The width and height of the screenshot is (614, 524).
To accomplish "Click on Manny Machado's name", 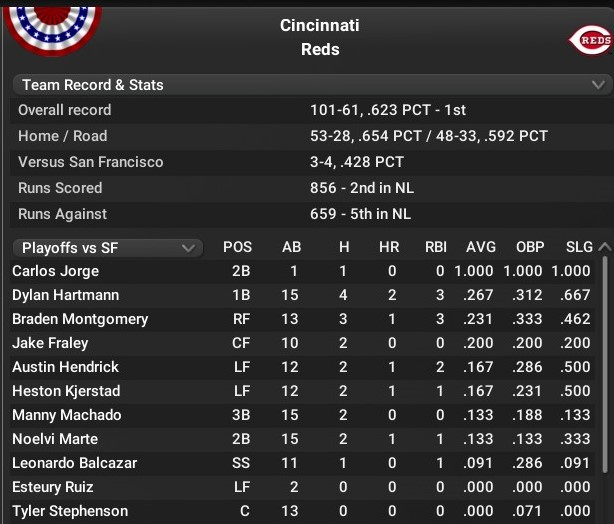I will [x=67, y=415].
